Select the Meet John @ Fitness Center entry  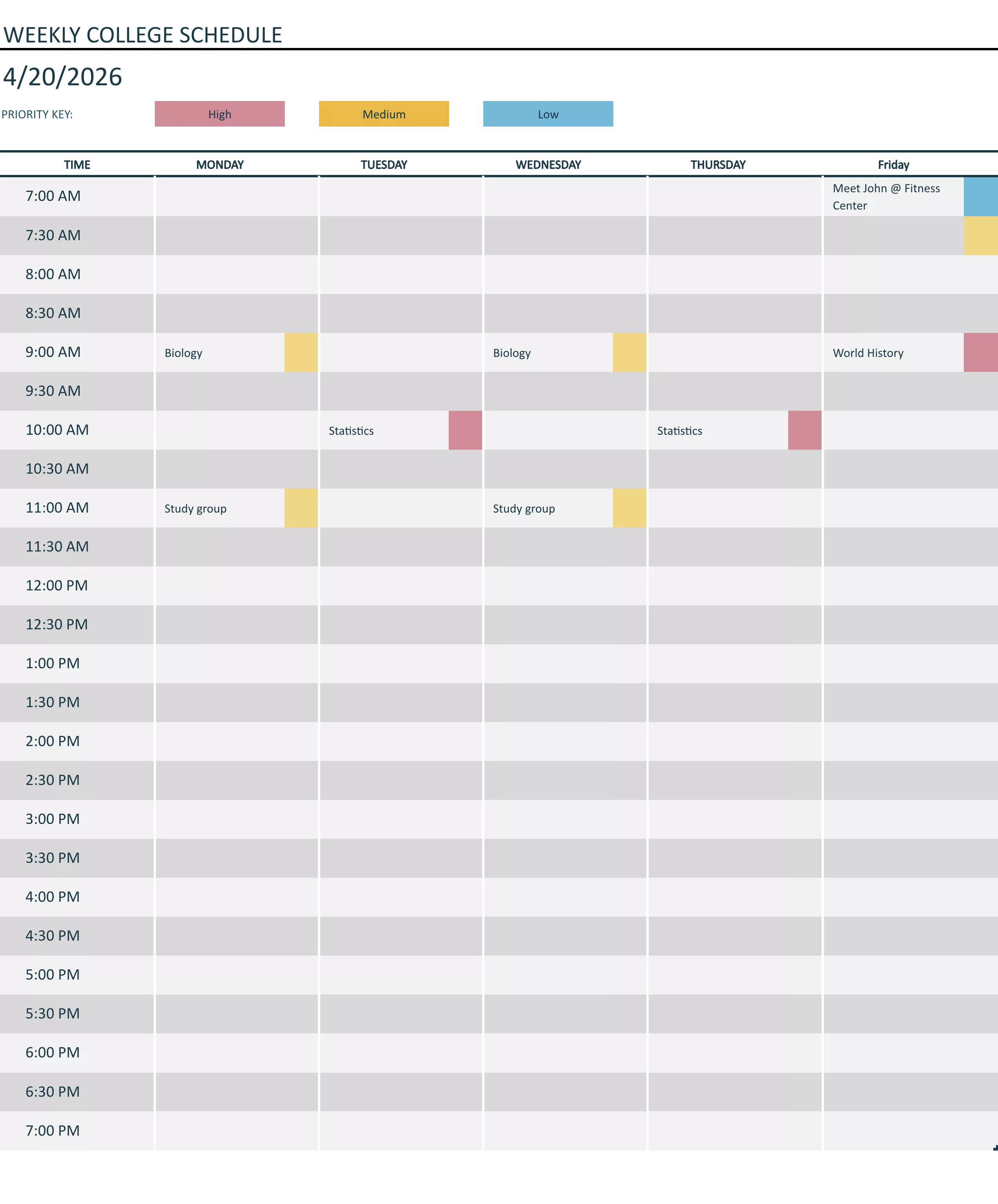(x=886, y=197)
